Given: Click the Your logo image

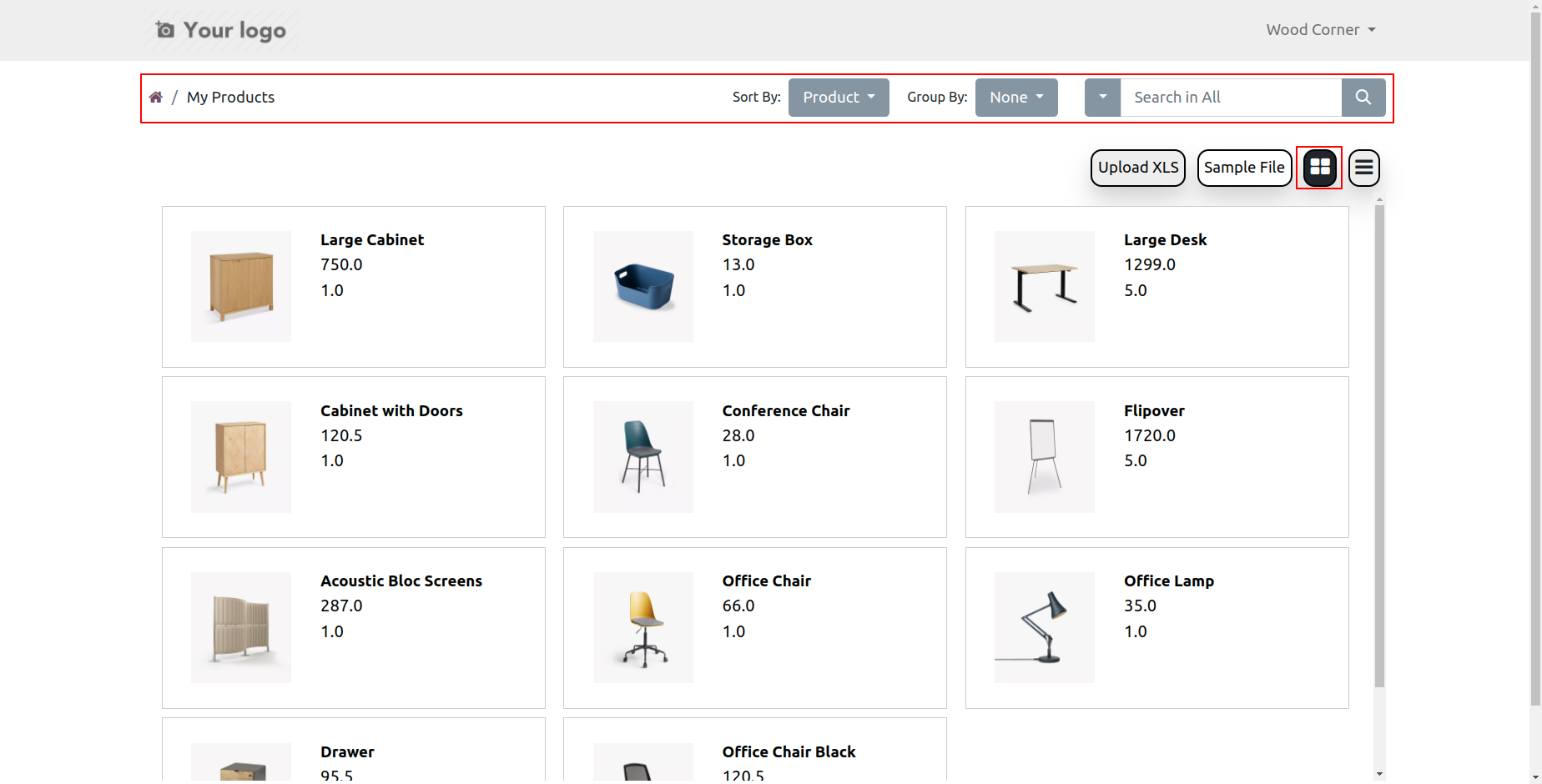Looking at the screenshot, I should (x=221, y=31).
